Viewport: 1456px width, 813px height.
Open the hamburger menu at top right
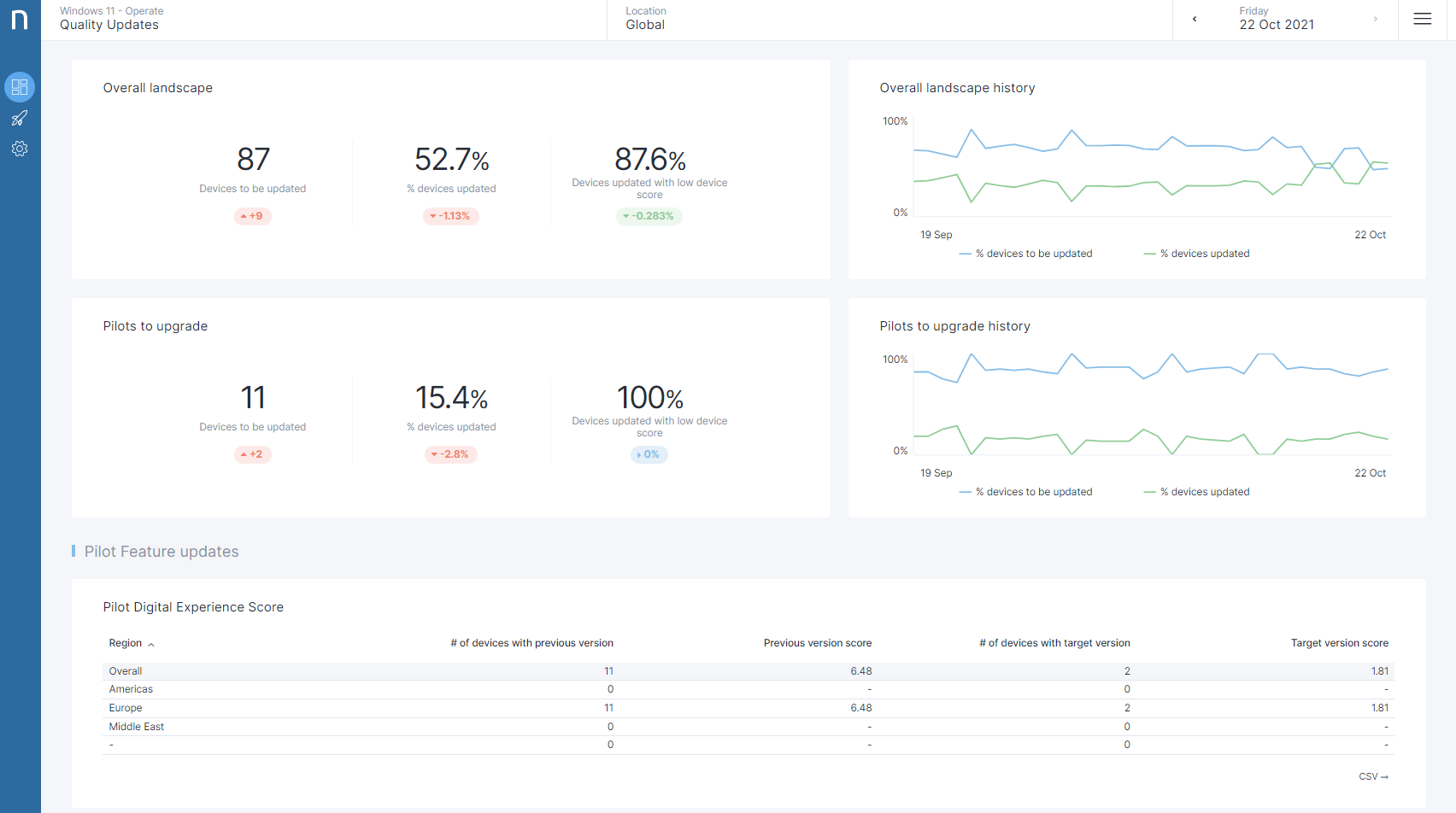pos(1422,19)
